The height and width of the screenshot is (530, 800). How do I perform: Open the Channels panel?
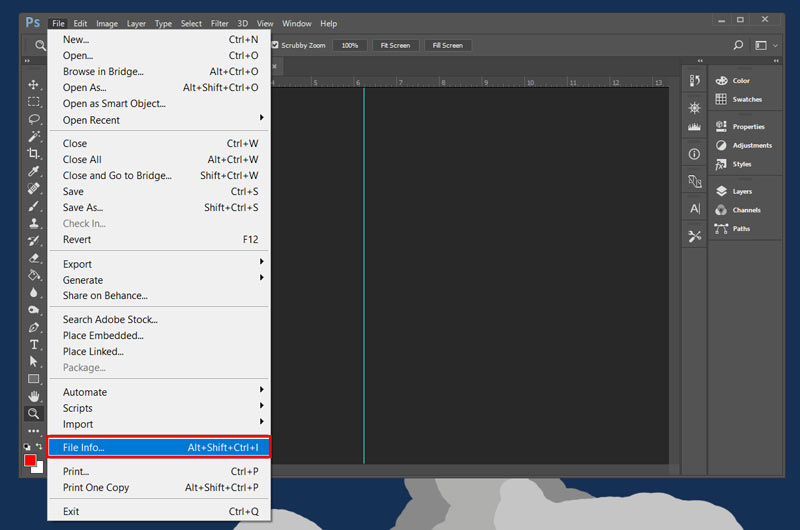click(738, 210)
